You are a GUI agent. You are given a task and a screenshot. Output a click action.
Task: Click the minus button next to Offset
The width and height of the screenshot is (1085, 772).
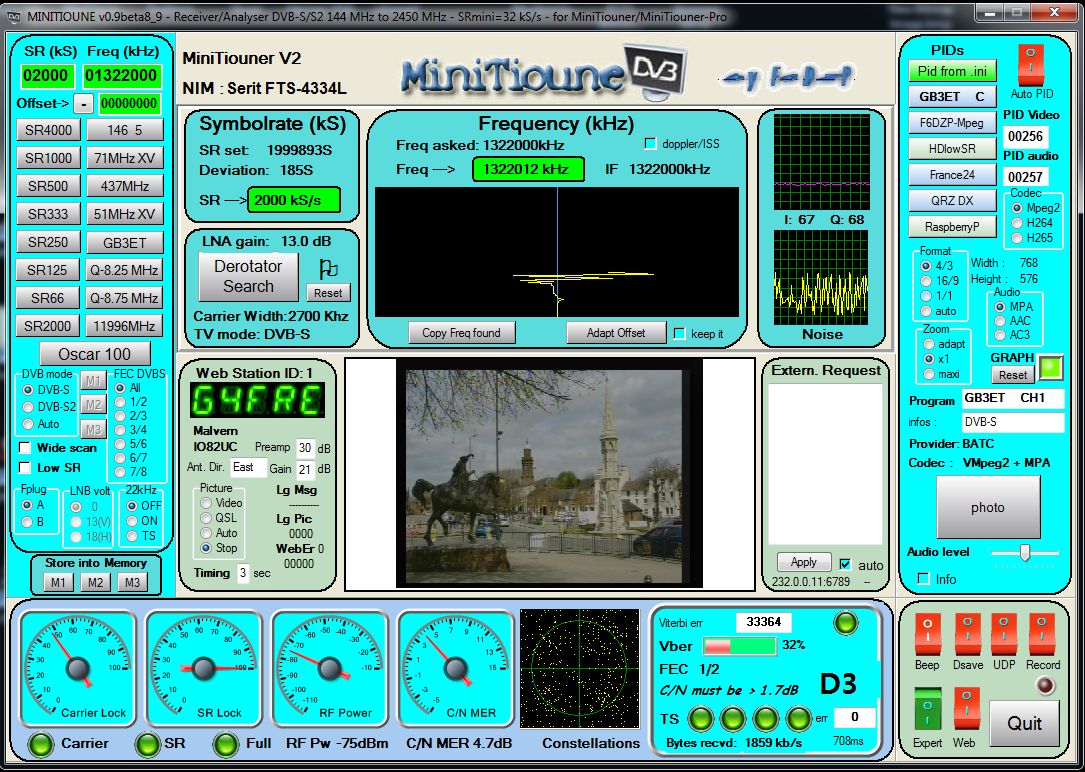(x=83, y=104)
